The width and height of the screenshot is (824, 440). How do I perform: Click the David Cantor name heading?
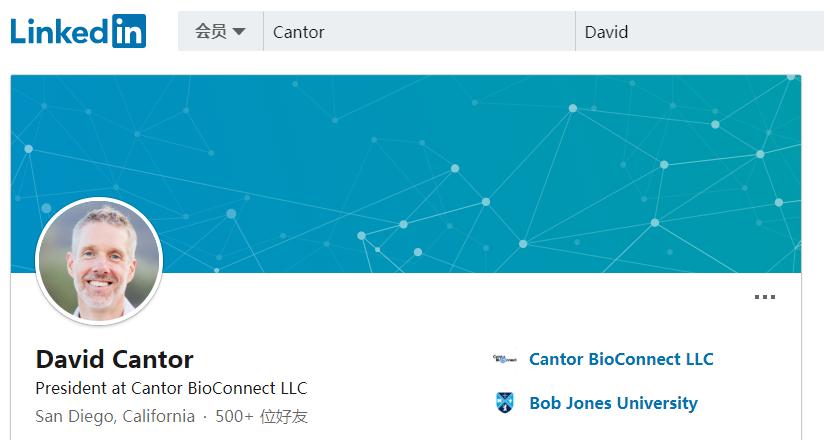pyautogui.click(x=114, y=359)
